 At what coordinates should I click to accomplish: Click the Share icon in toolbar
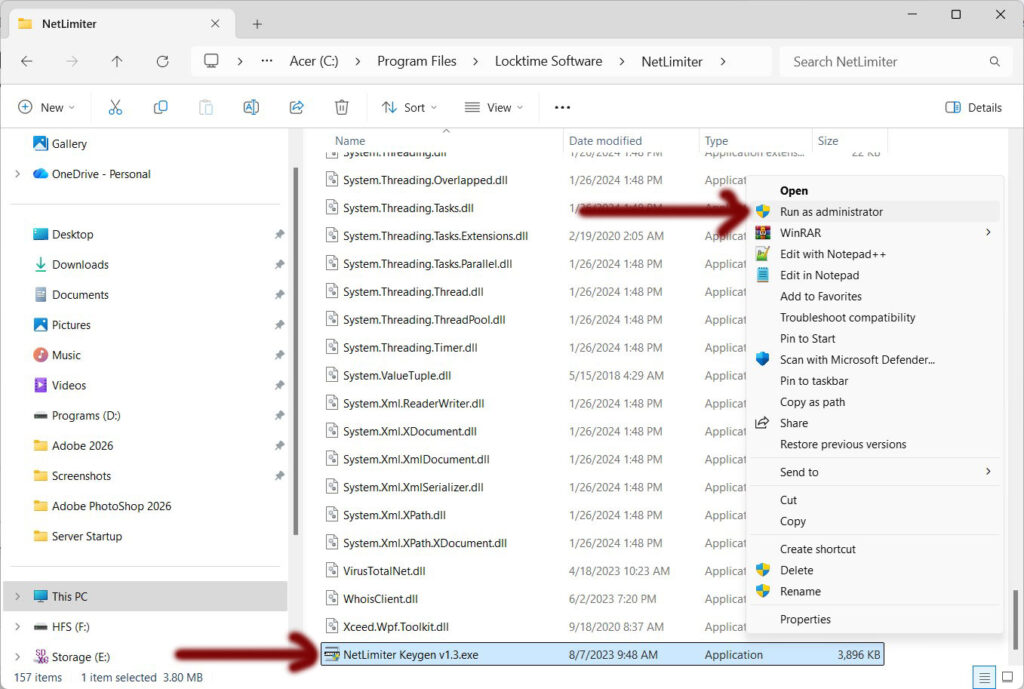pyautogui.click(x=296, y=107)
